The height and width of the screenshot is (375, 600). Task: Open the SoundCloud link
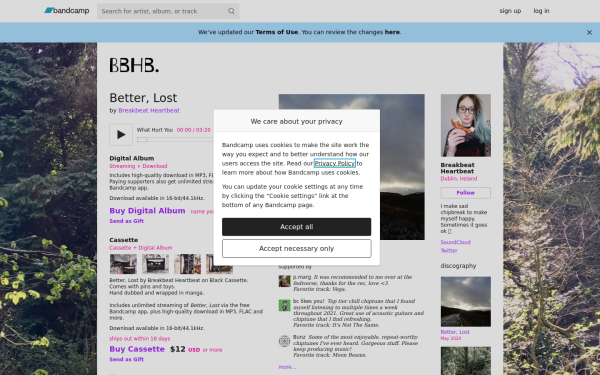[x=456, y=242]
